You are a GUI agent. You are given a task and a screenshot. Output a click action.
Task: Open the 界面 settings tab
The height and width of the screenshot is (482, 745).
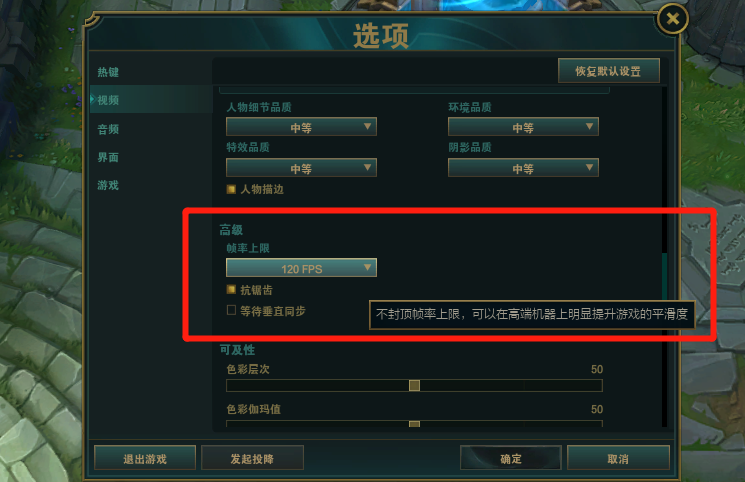pos(108,157)
